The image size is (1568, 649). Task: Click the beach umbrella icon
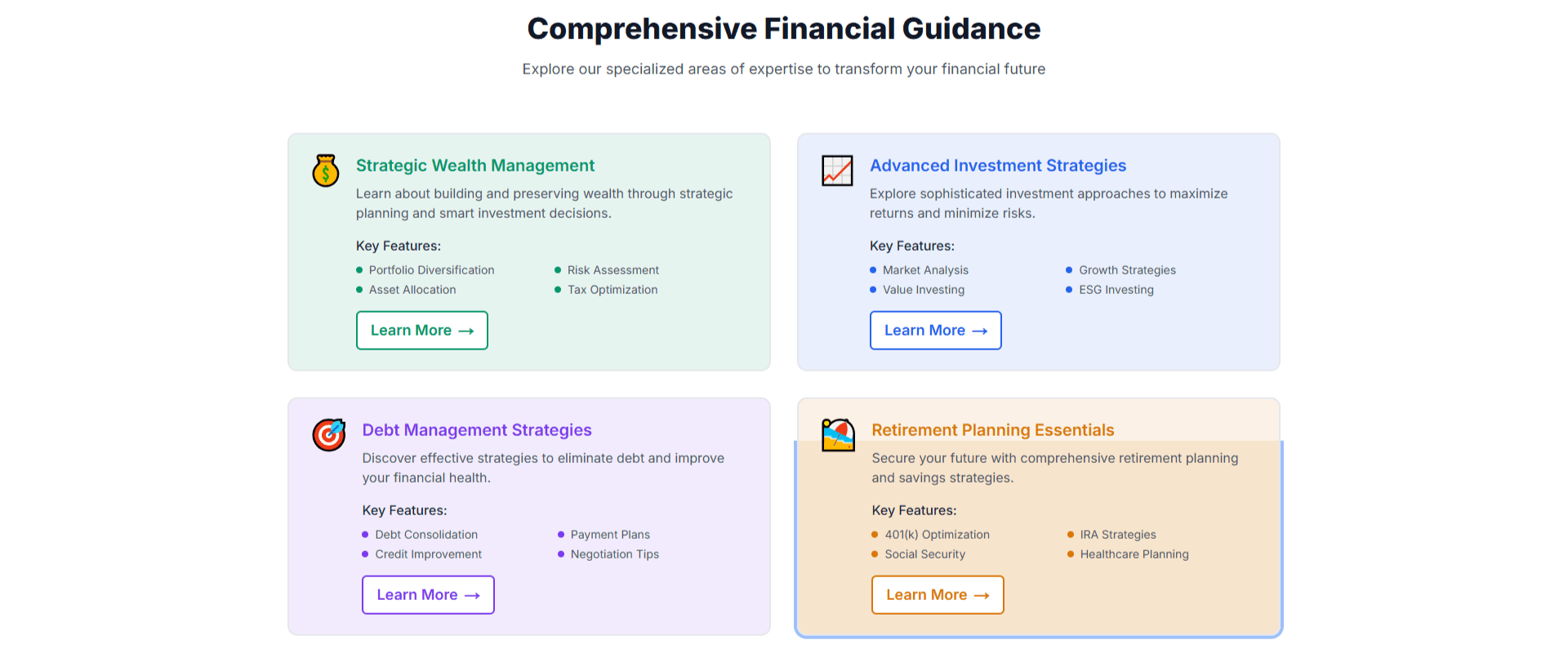[838, 435]
